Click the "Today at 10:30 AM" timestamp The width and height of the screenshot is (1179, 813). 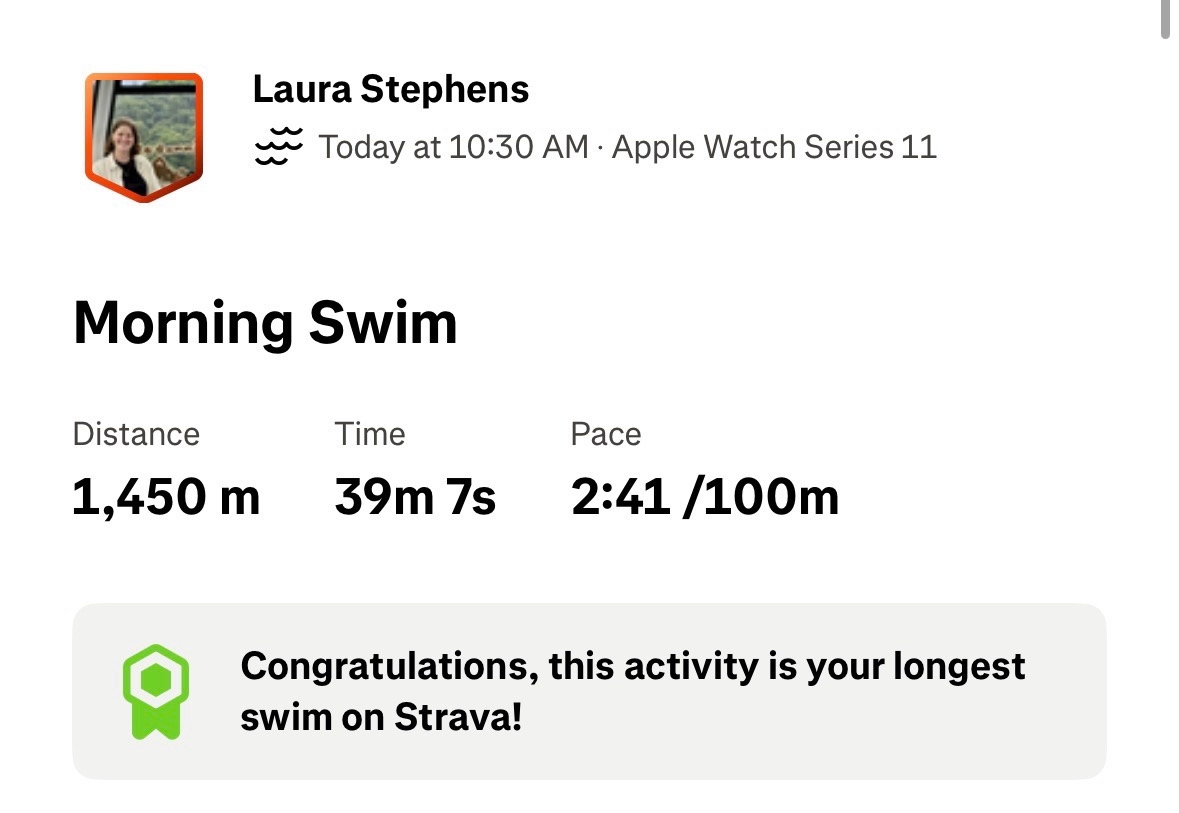pyautogui.click(x=453, y=147)
